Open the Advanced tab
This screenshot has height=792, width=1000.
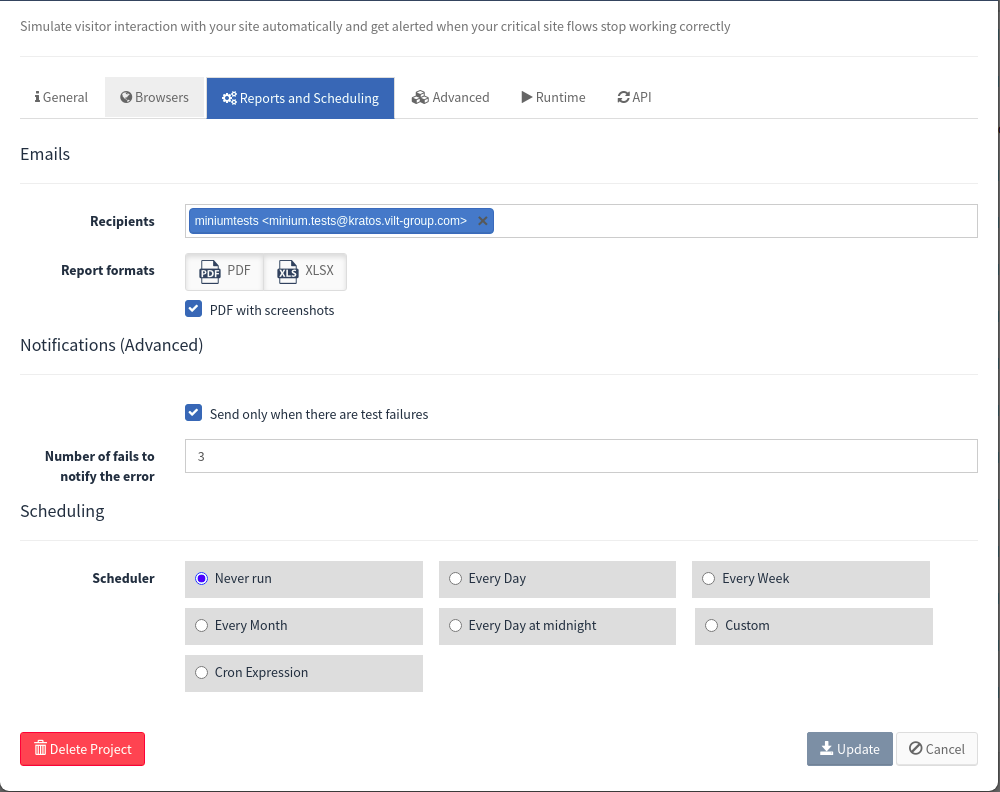451,98
